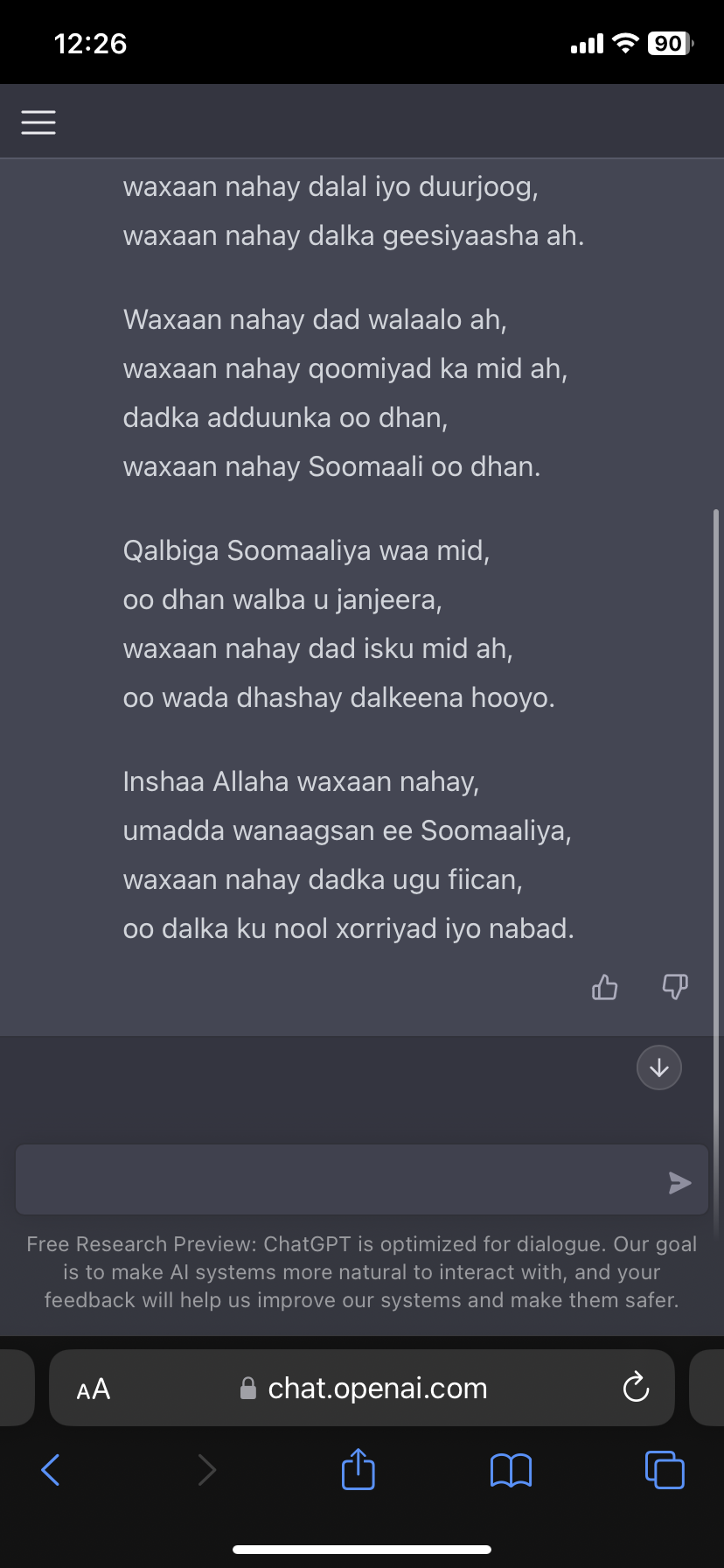Go back to the previous page

pos(51,1469)
